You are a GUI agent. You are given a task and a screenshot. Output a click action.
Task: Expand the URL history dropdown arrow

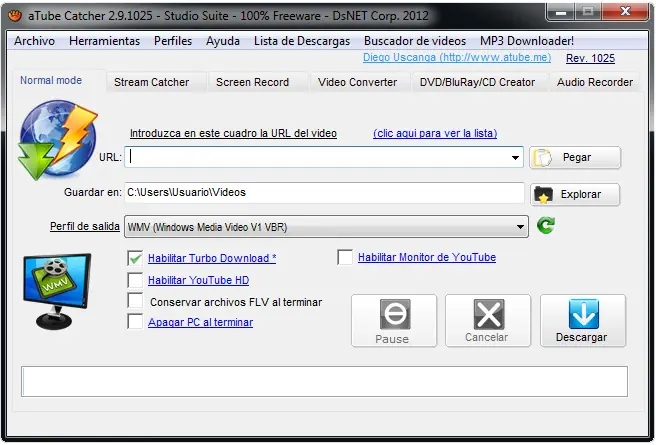515,158
